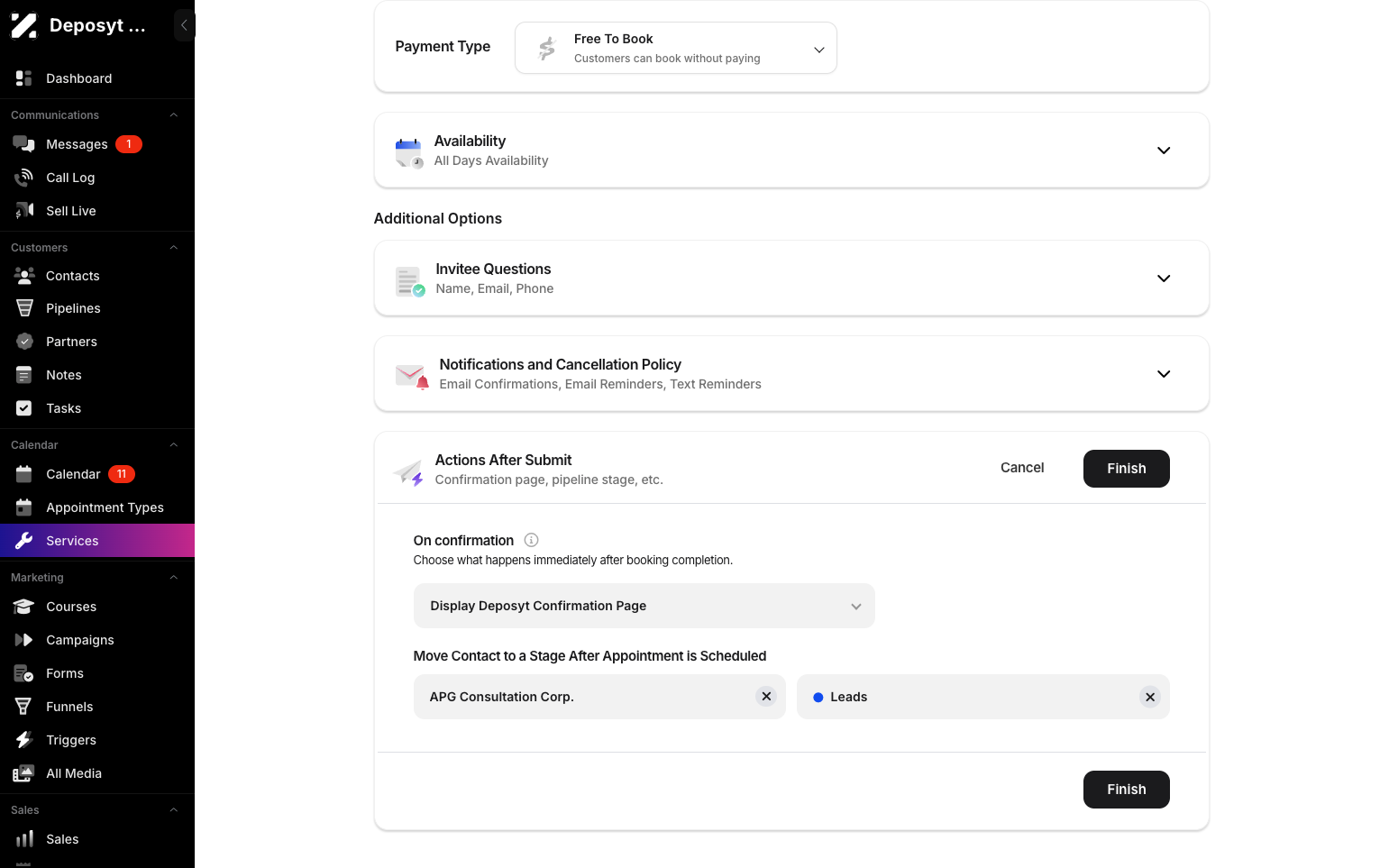The width and height of the screenshot is (1389, 868).
Task: Open Contacts from the sidebar
Action: [97, 276]
